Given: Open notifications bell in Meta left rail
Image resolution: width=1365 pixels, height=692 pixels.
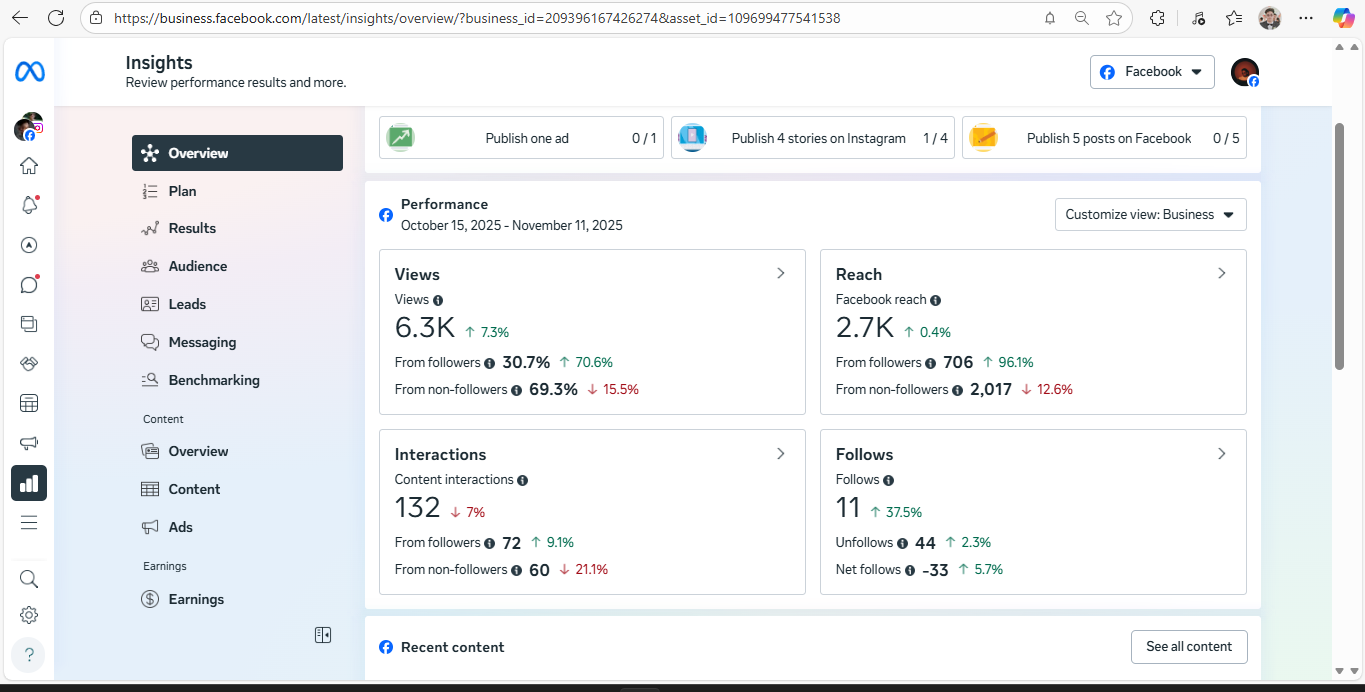Looking at the screenshot, I should tap(29, 205).
